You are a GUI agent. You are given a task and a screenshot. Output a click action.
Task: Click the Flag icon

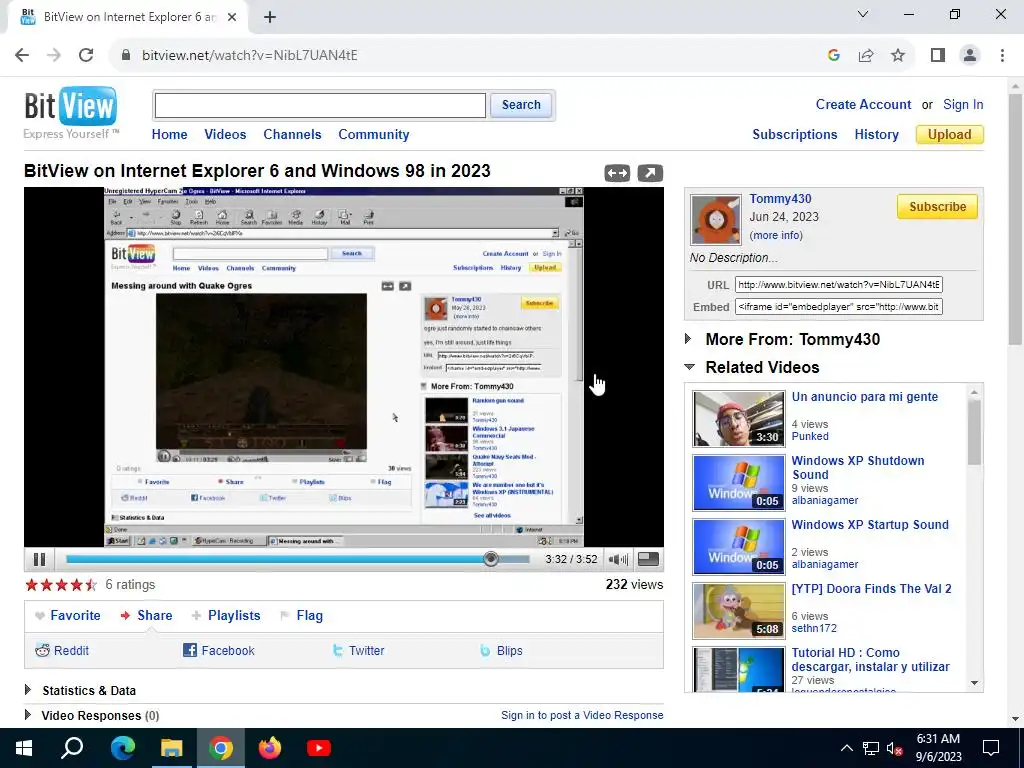(x=285, y=616)
